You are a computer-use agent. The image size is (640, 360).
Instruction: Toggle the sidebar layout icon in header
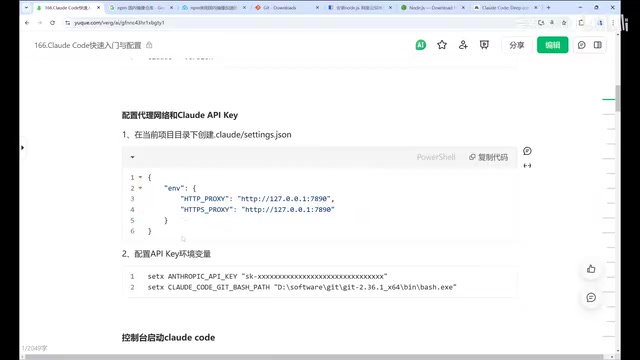tap(598, 45)
